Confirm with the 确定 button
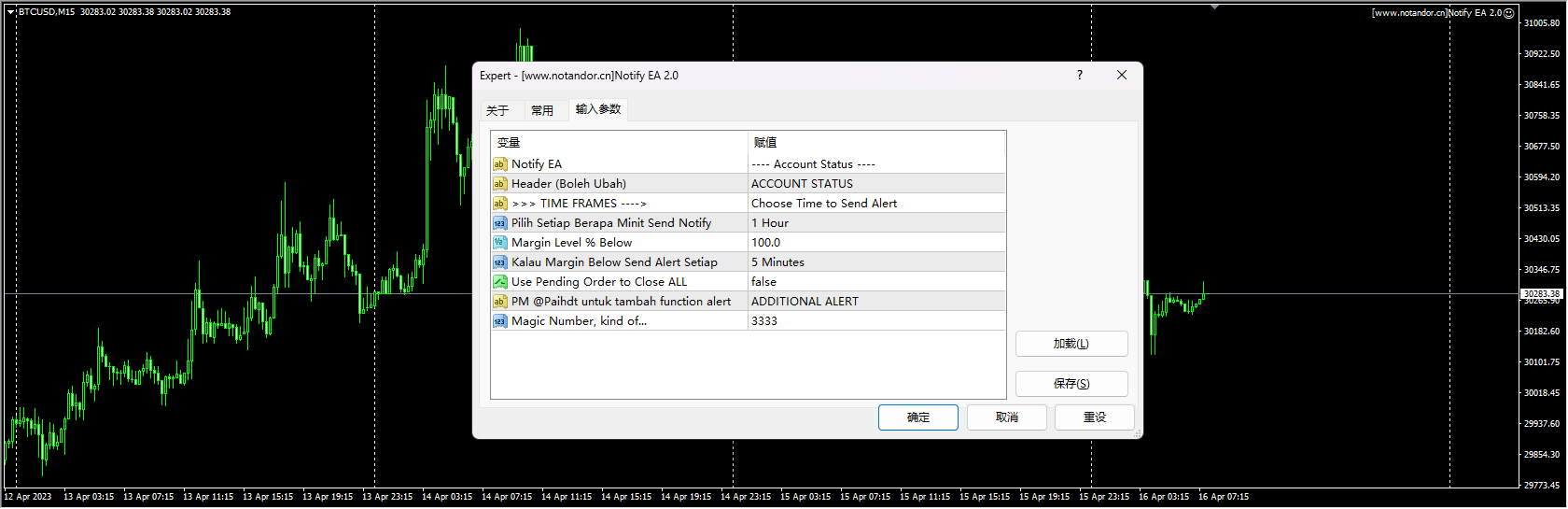 click(918, 417)
